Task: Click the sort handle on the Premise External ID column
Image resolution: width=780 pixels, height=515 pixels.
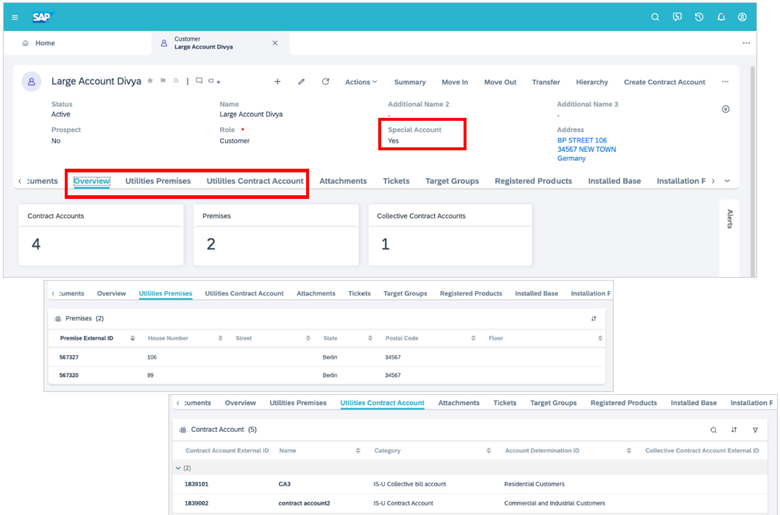Action: (132, 338)
